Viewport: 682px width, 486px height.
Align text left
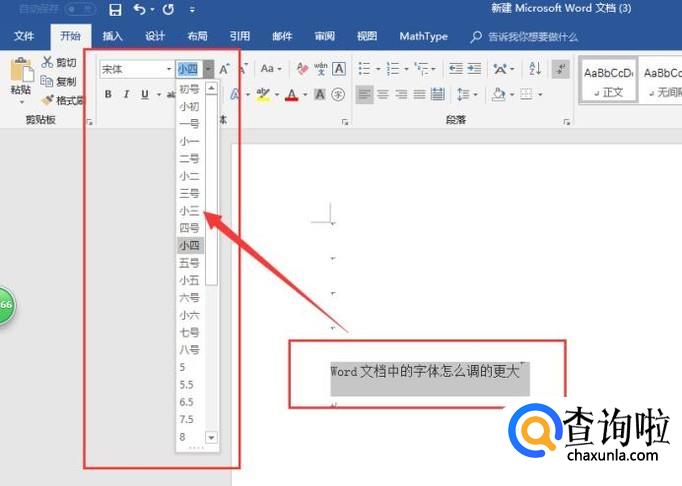(x=364, y=94)
